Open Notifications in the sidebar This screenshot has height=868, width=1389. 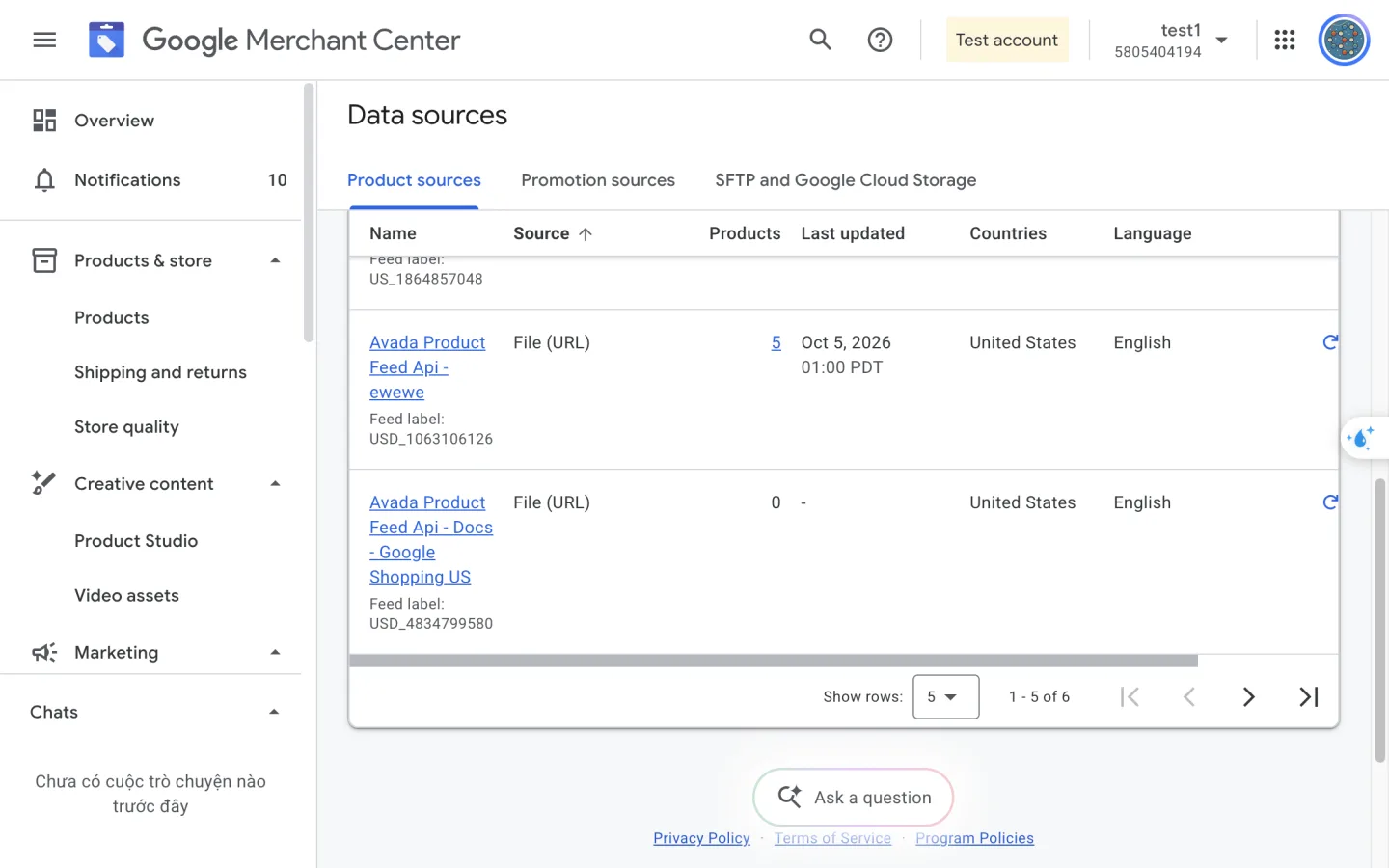coord(127,180)
